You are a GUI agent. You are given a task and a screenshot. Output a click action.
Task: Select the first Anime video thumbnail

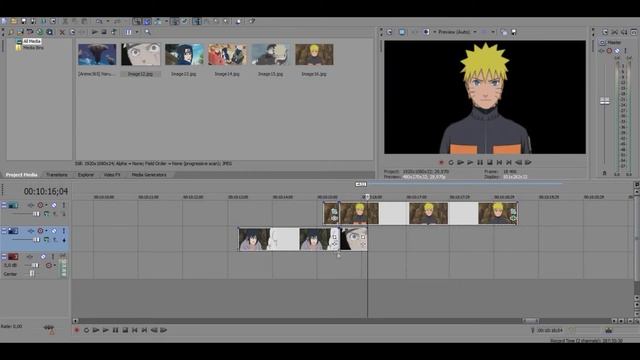(97, 54)
